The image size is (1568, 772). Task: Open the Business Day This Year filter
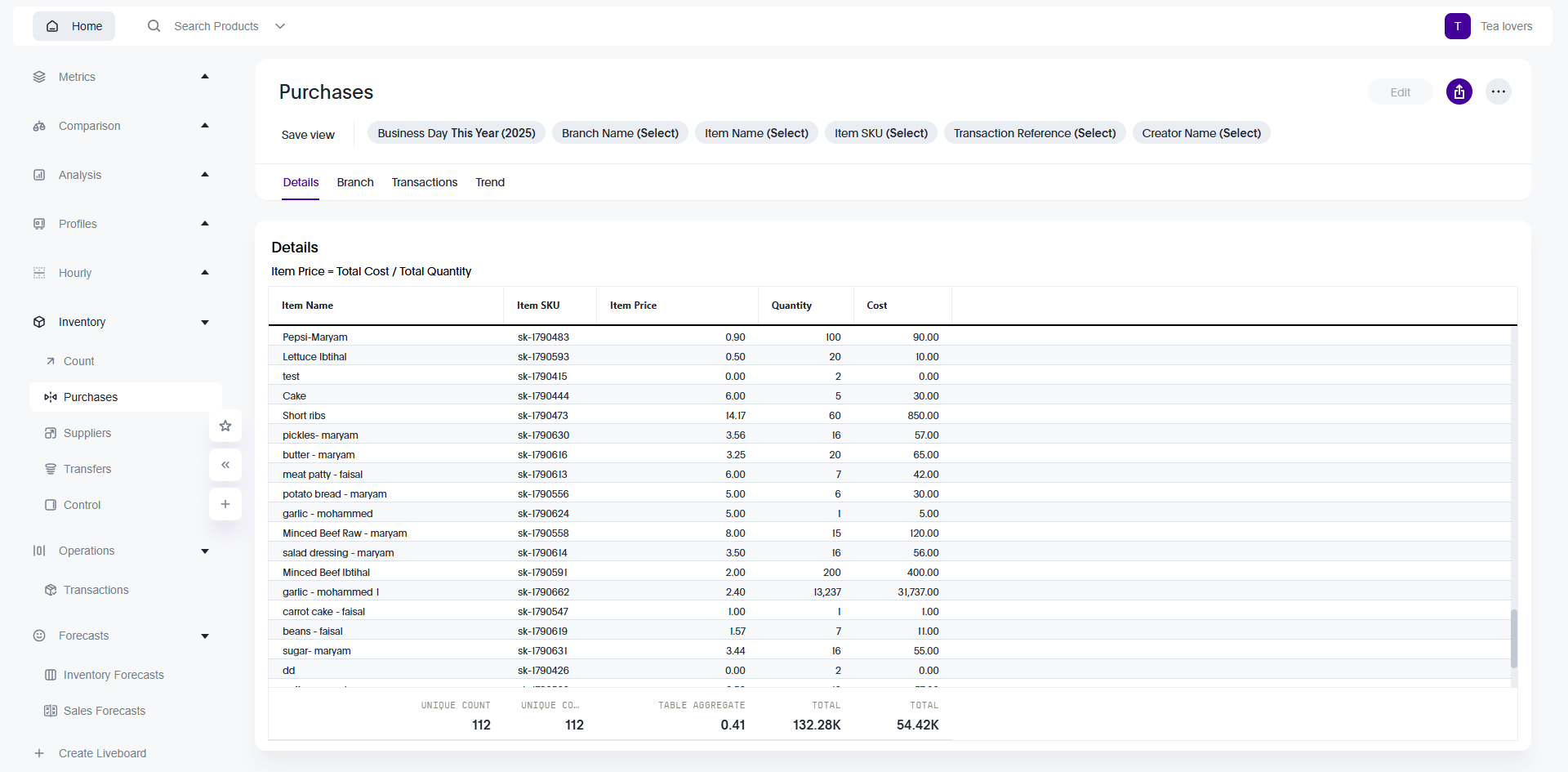[456, 133]
